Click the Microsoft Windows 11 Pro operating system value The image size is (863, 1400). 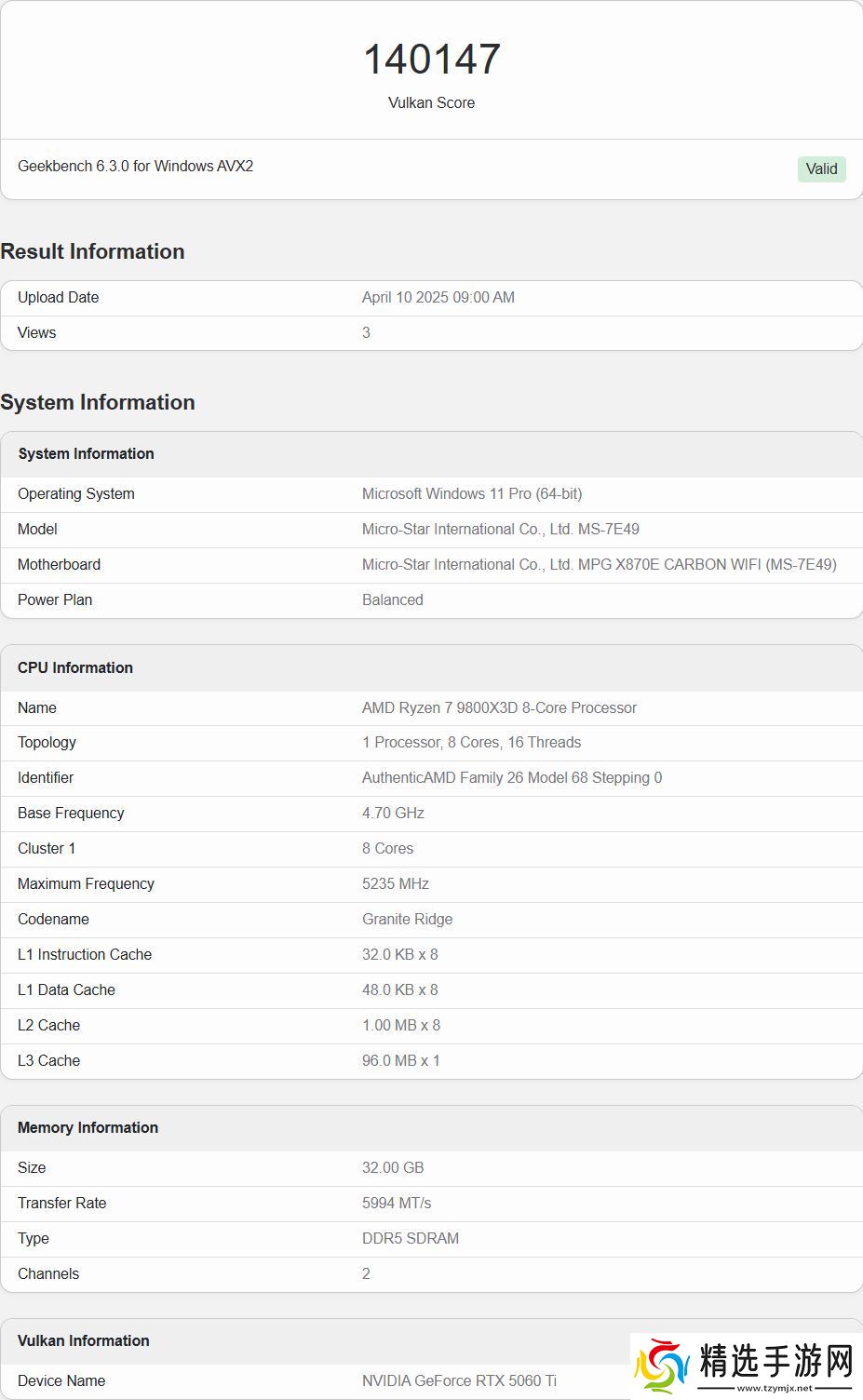(472, 493)
